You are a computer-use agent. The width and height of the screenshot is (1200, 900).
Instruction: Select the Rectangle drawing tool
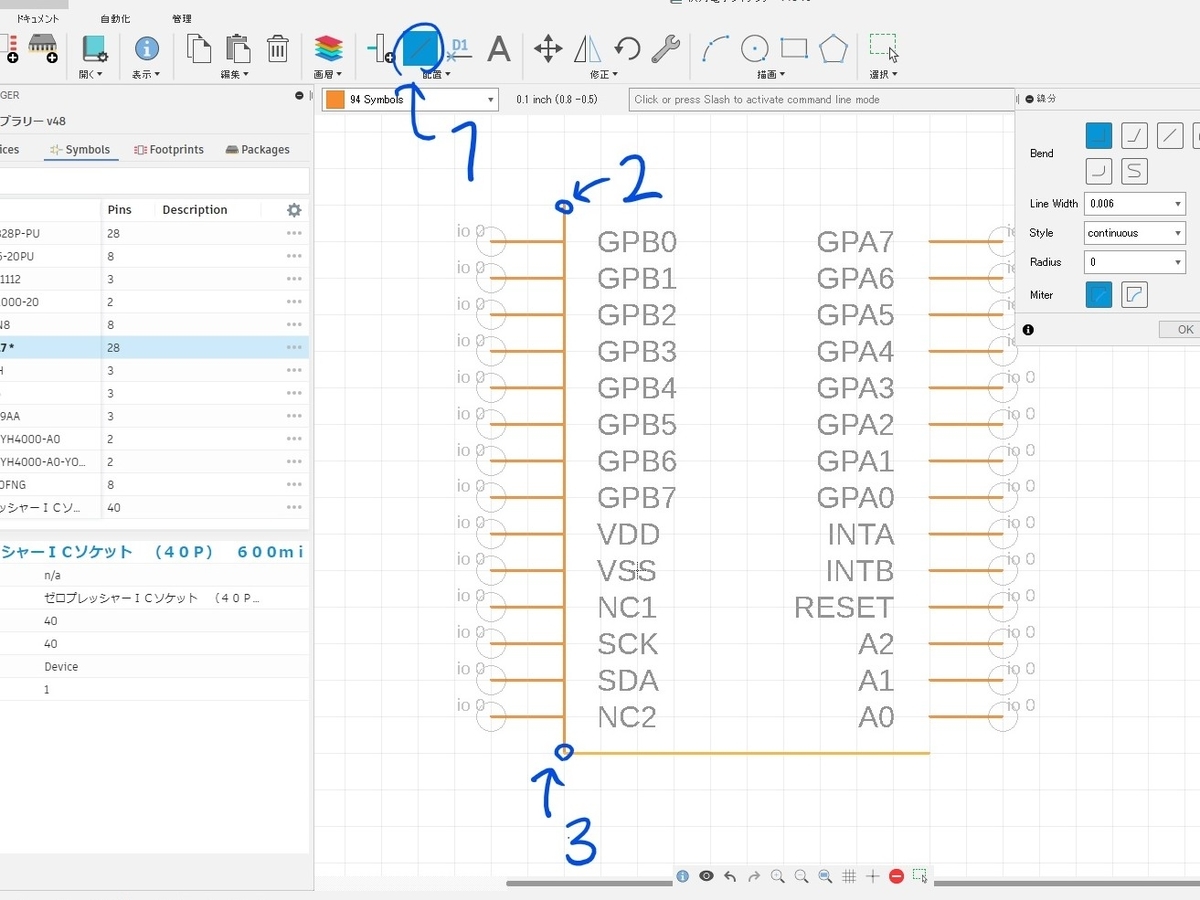(794, 48)
